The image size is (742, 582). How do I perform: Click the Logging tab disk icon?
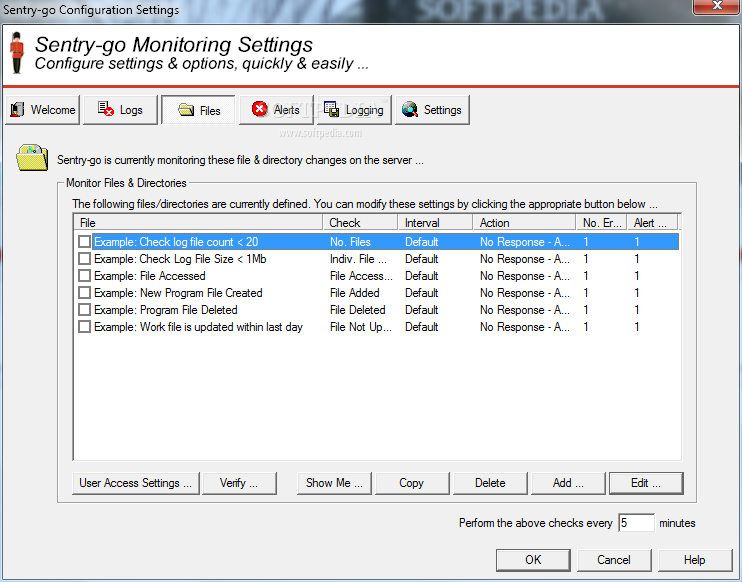click(331, 109)
